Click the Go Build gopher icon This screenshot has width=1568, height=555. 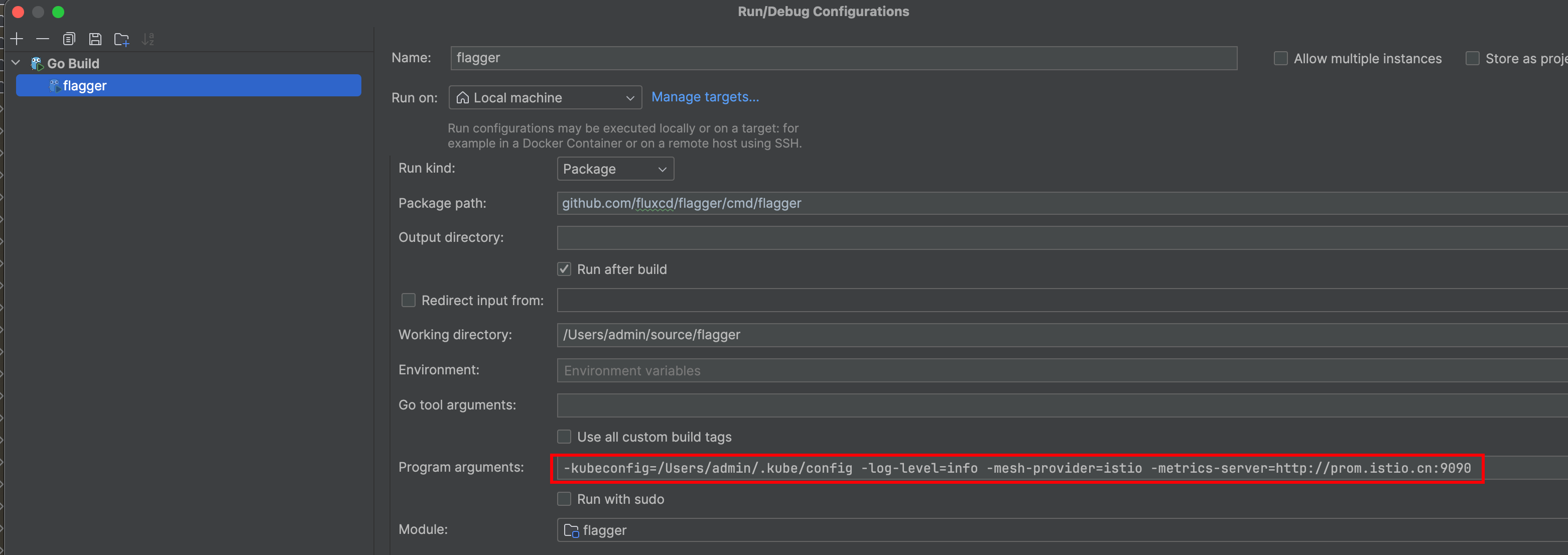click(37, 63)
